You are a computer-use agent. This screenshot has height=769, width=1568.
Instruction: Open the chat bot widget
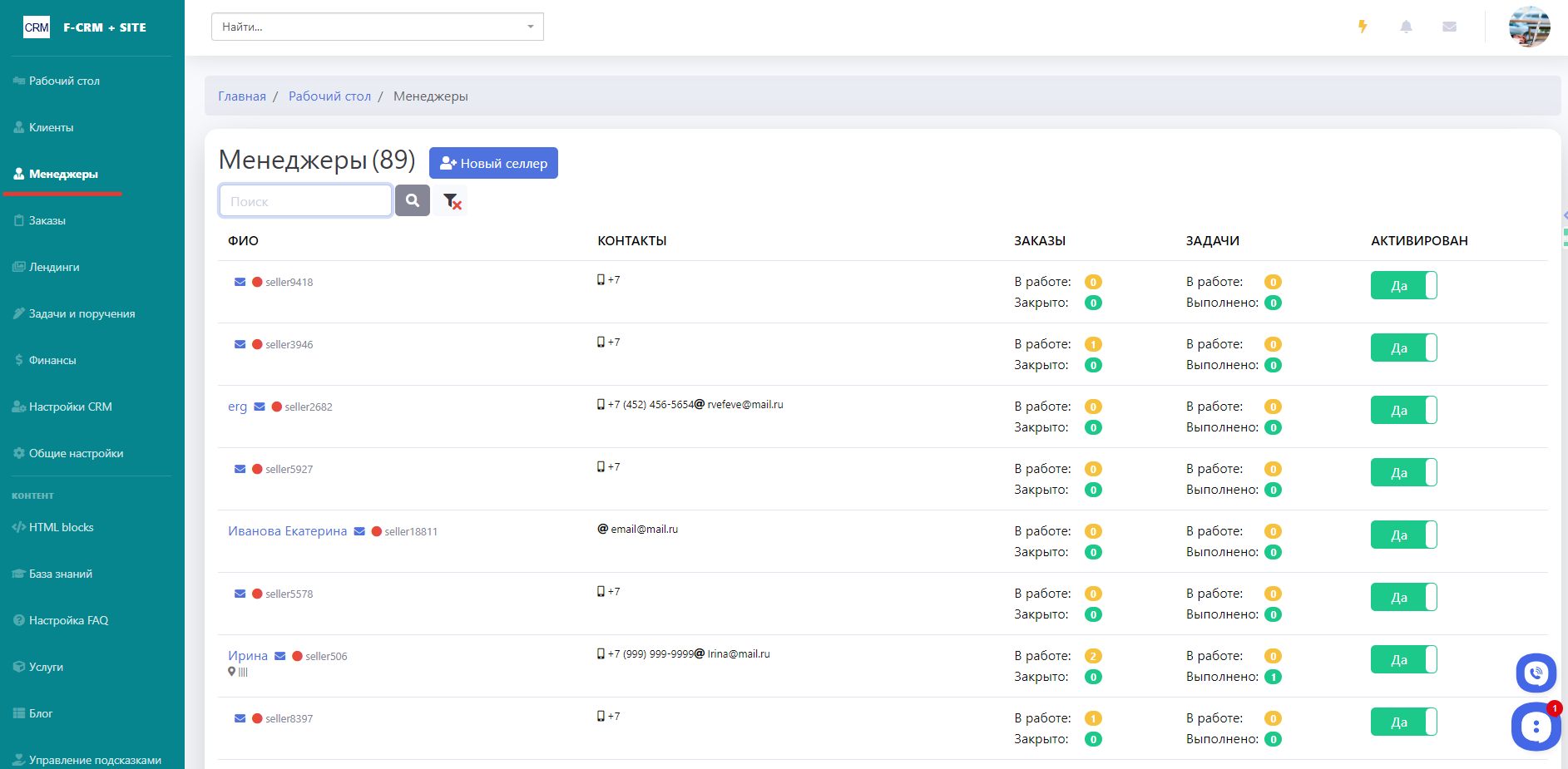1535,727
